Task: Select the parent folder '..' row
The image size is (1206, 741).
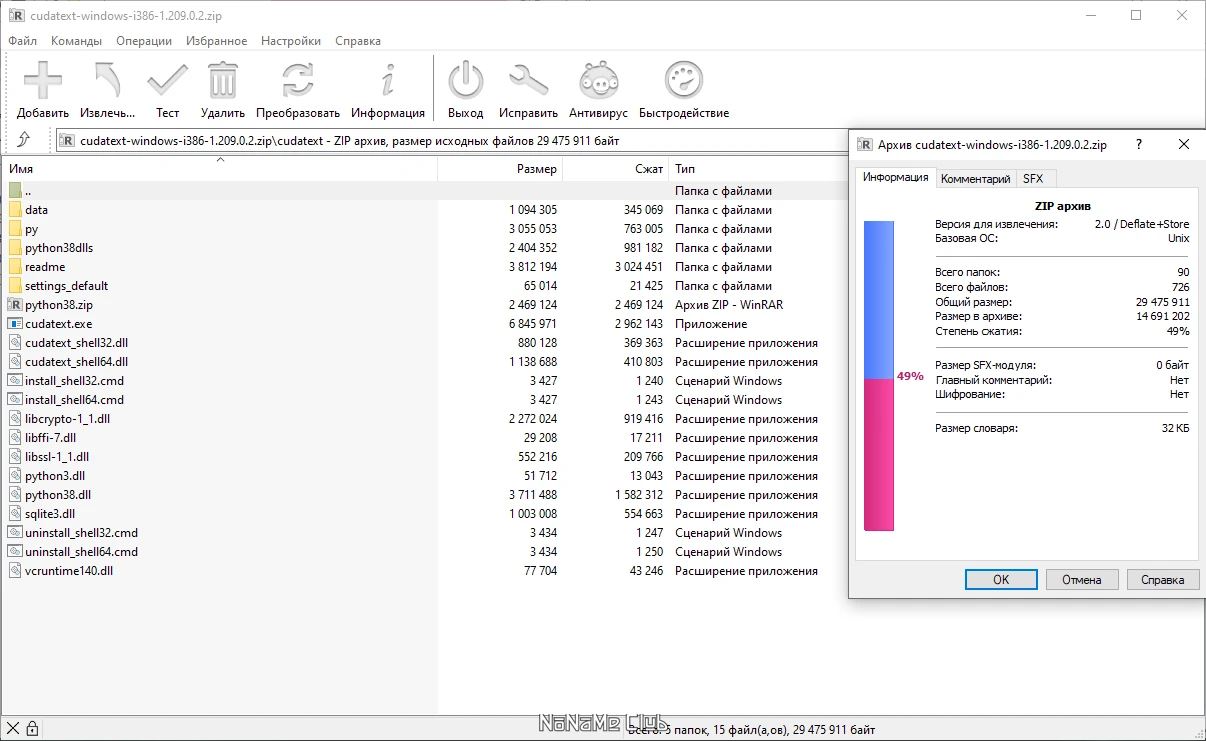Action: pos(424,191)
